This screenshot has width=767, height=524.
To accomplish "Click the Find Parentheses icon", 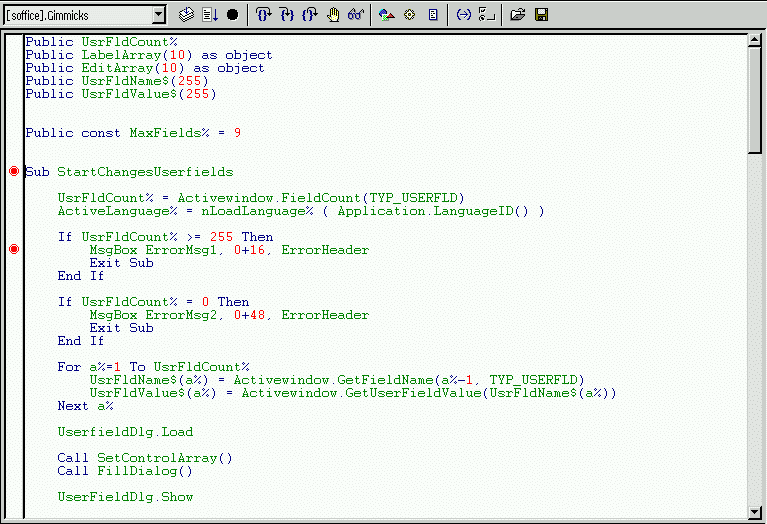I will pos(463,15).
